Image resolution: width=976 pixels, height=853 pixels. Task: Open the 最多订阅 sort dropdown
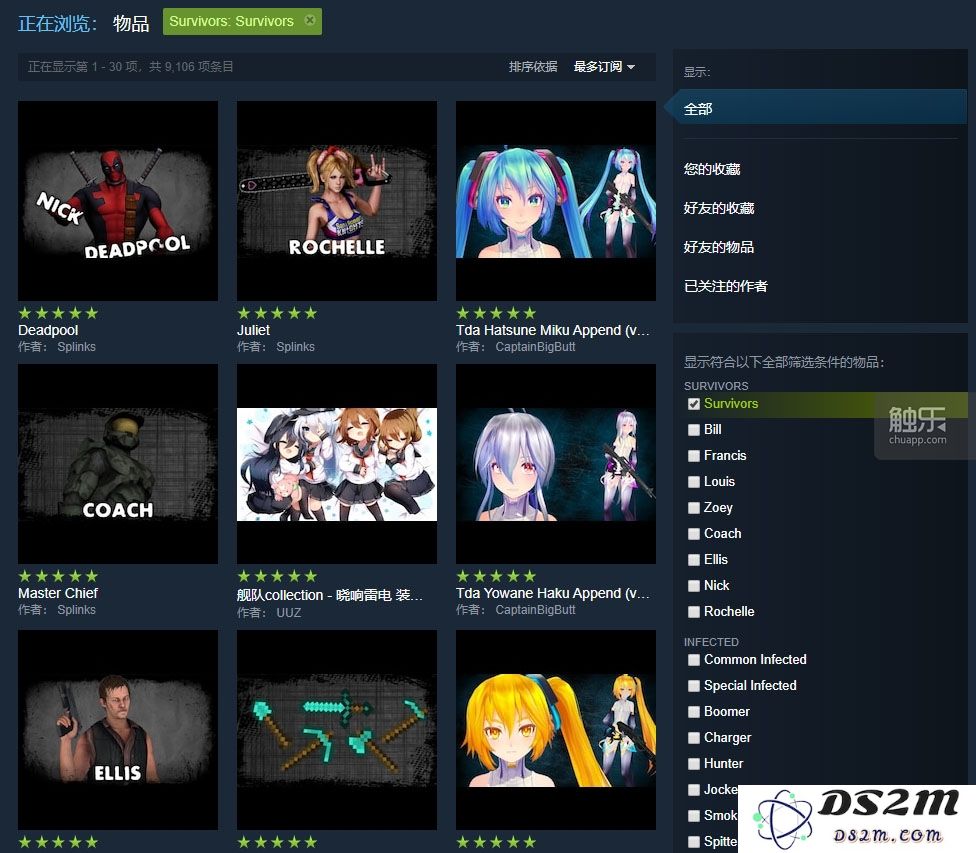pyautogui.click(x=604, y=67)
